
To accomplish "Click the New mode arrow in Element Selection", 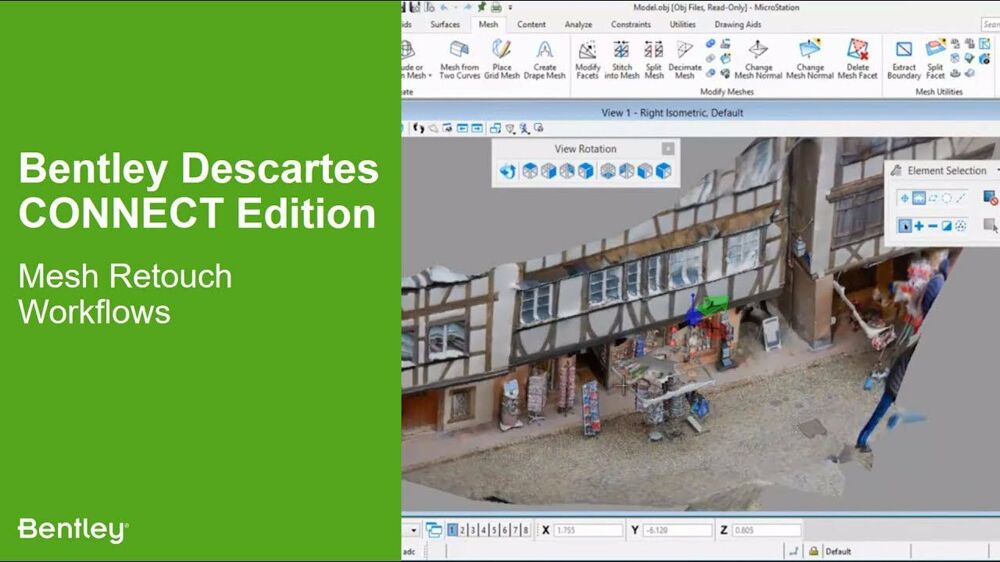I will (x=904, y=226).
